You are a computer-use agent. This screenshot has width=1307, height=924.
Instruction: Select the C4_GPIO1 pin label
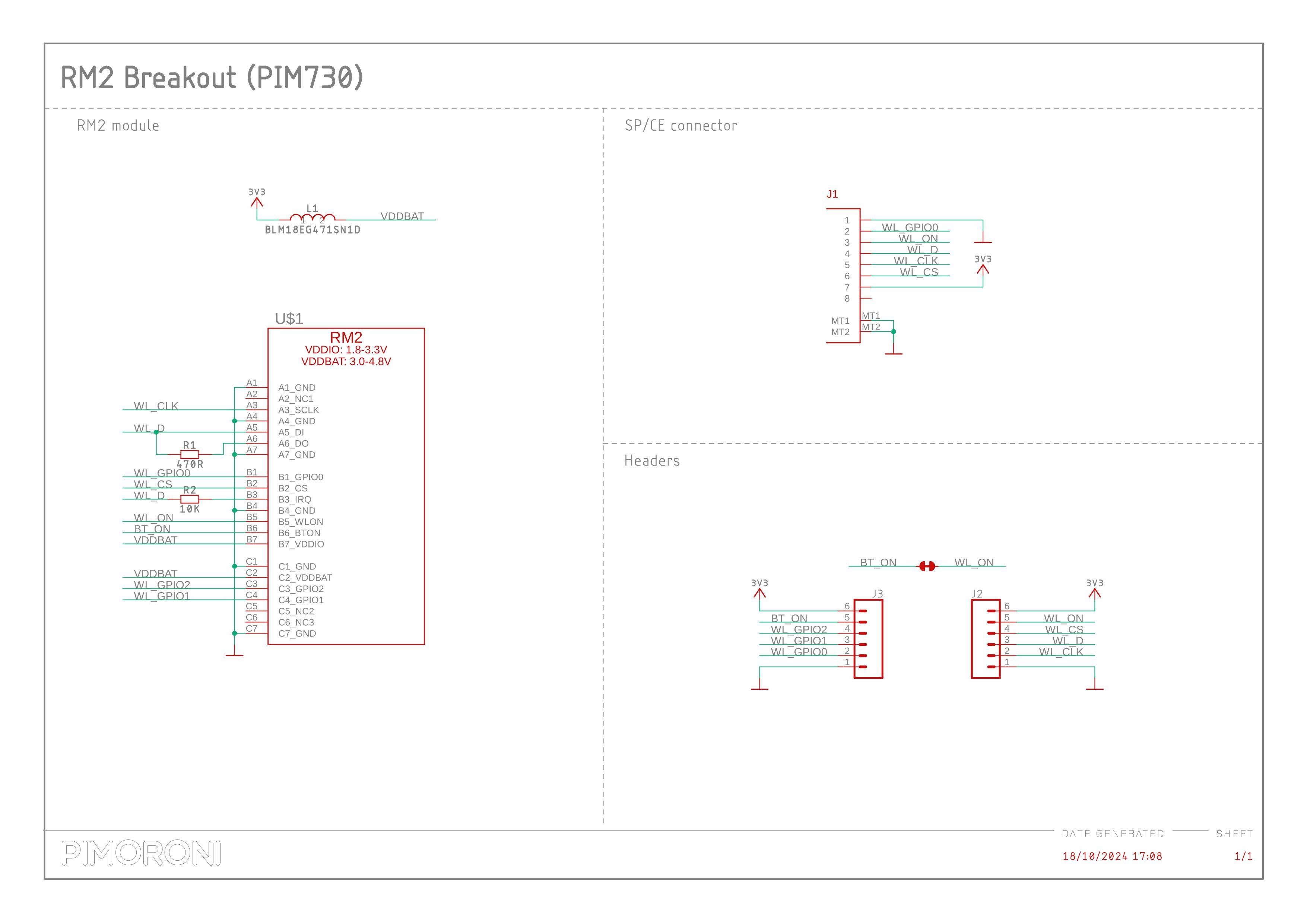301,600
